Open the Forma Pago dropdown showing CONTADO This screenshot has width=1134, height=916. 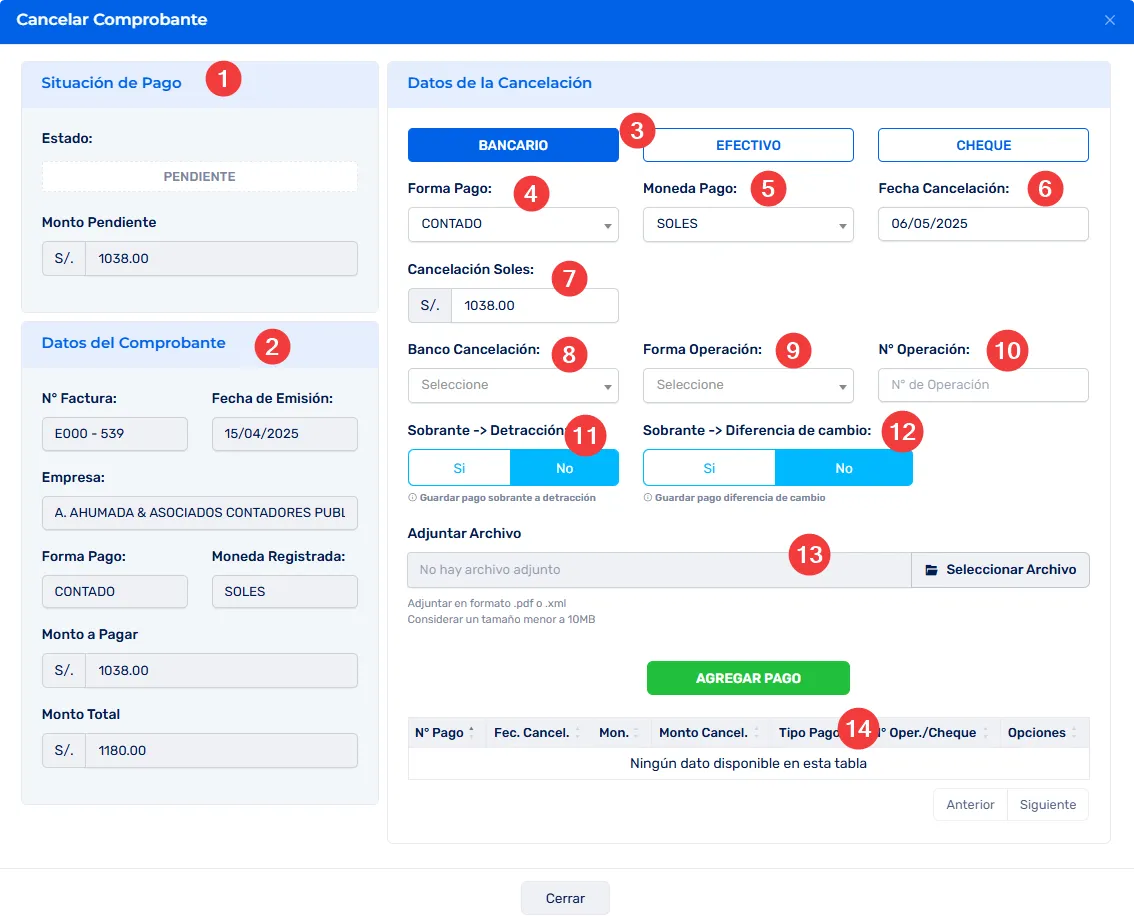click(512, 224)
